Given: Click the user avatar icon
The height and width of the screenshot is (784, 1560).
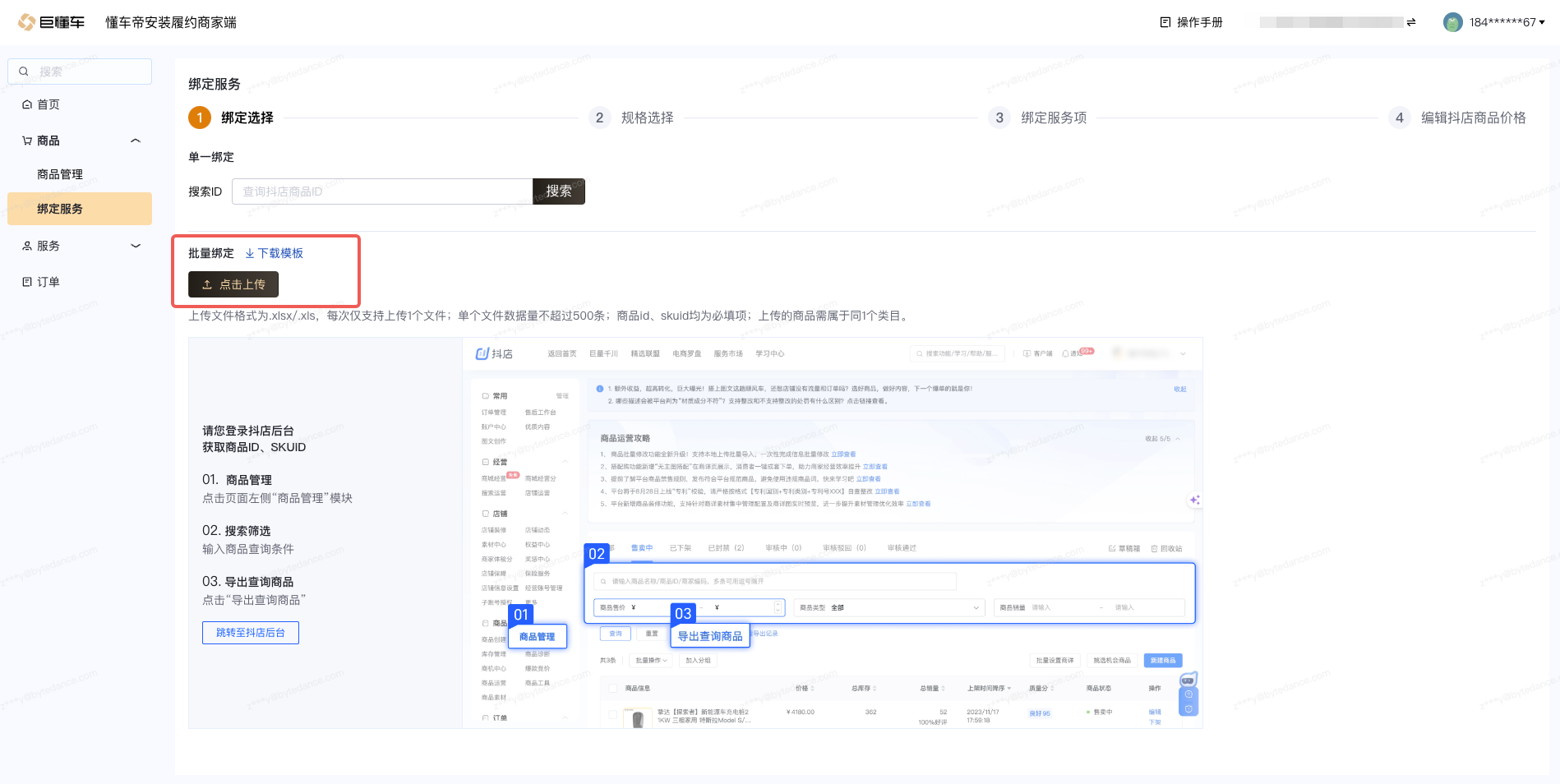Looking at the screenshot, I should (1452, 22).
